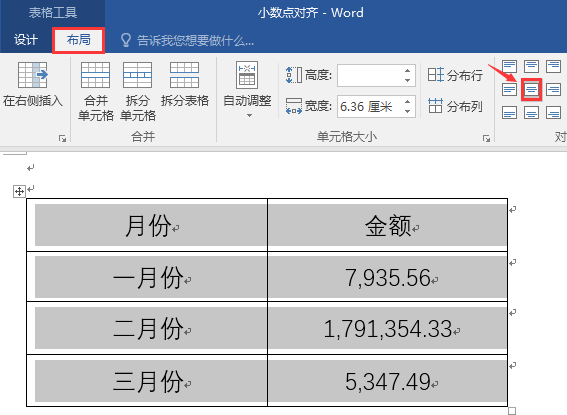Open 单元格大小 group dialog launcher
The height and width of the screenshot is (415, 567).
[487, 138]
